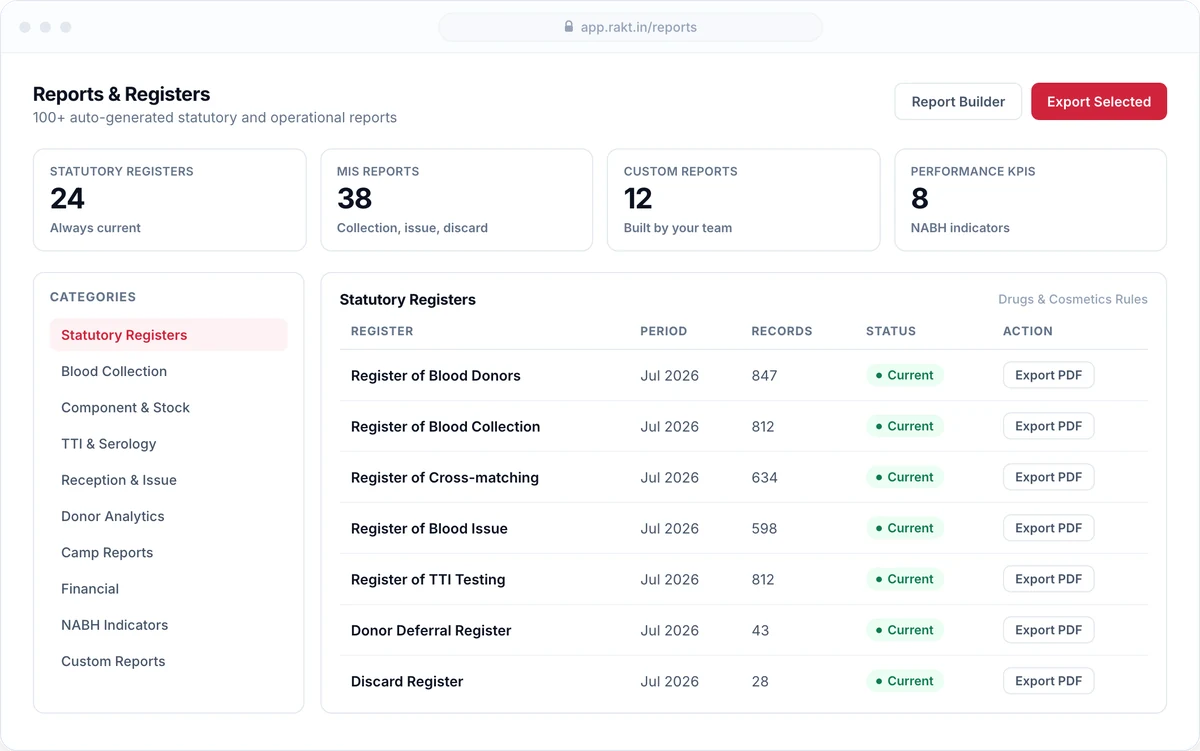Export PDF for Donor Deferral Register

(x=1048, y=630)
